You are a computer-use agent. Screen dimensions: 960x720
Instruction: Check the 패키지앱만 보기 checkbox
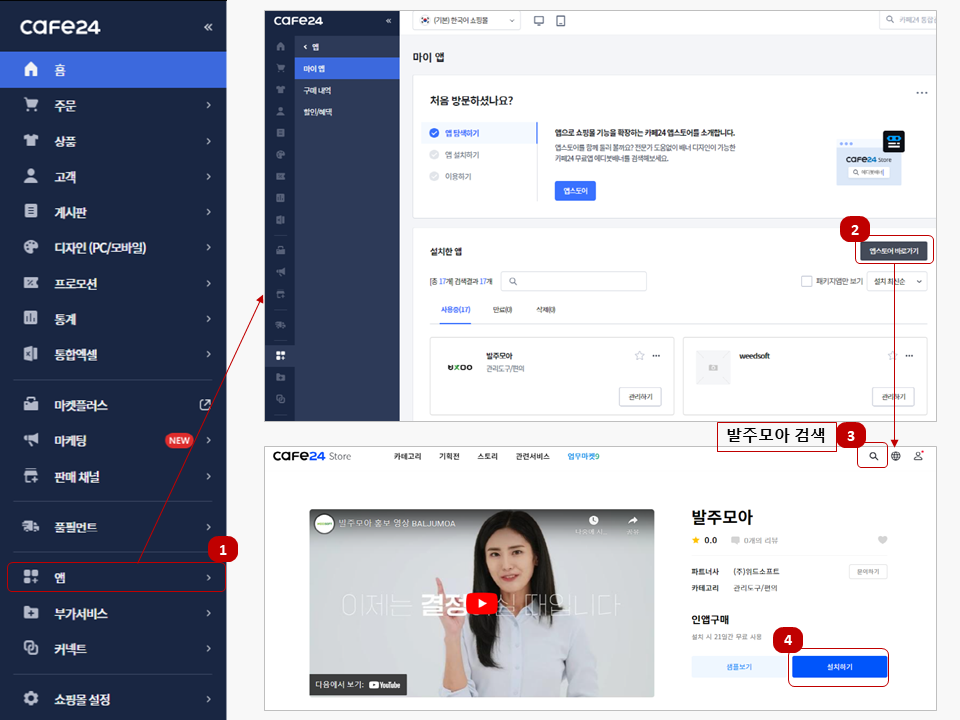(806, 282)
